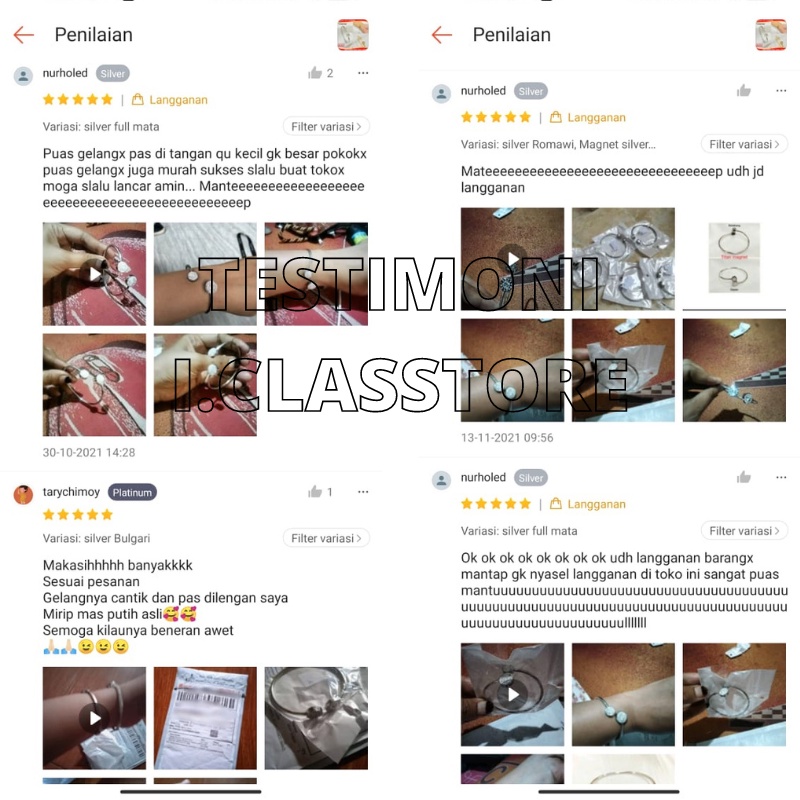Open the product thumbnail icon at the top right of the left screen

coord(353,35)
